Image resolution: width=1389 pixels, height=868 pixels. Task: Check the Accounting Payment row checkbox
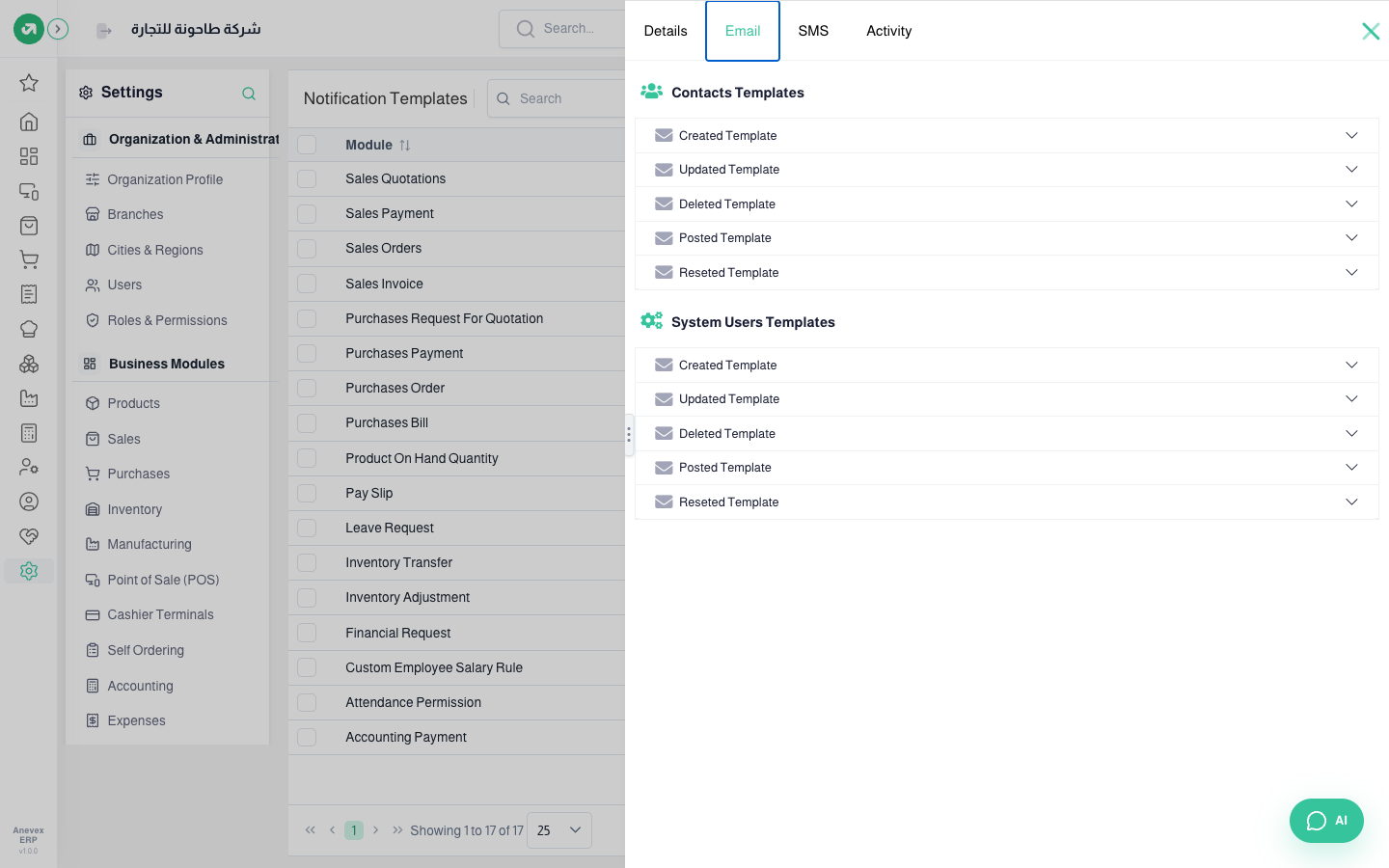[x=307, y=737]
